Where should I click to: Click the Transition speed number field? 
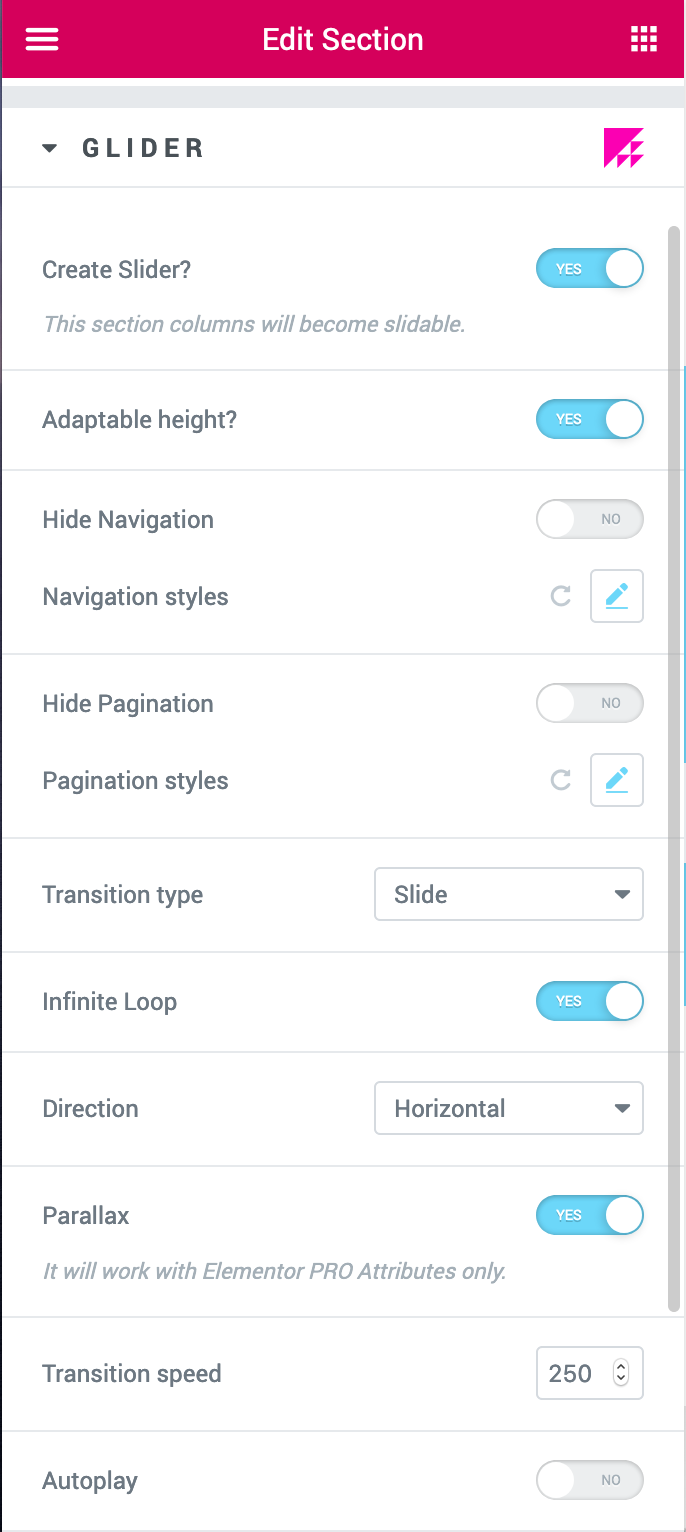[x=590, y=1373]
